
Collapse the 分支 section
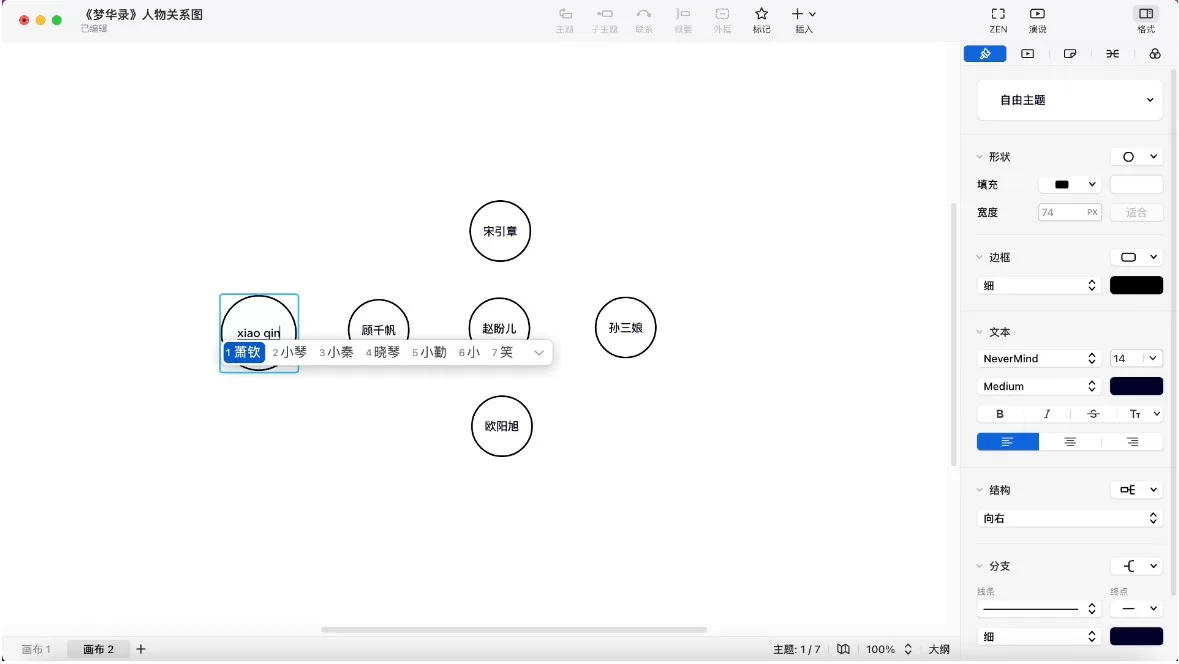[x=980, y=566]
